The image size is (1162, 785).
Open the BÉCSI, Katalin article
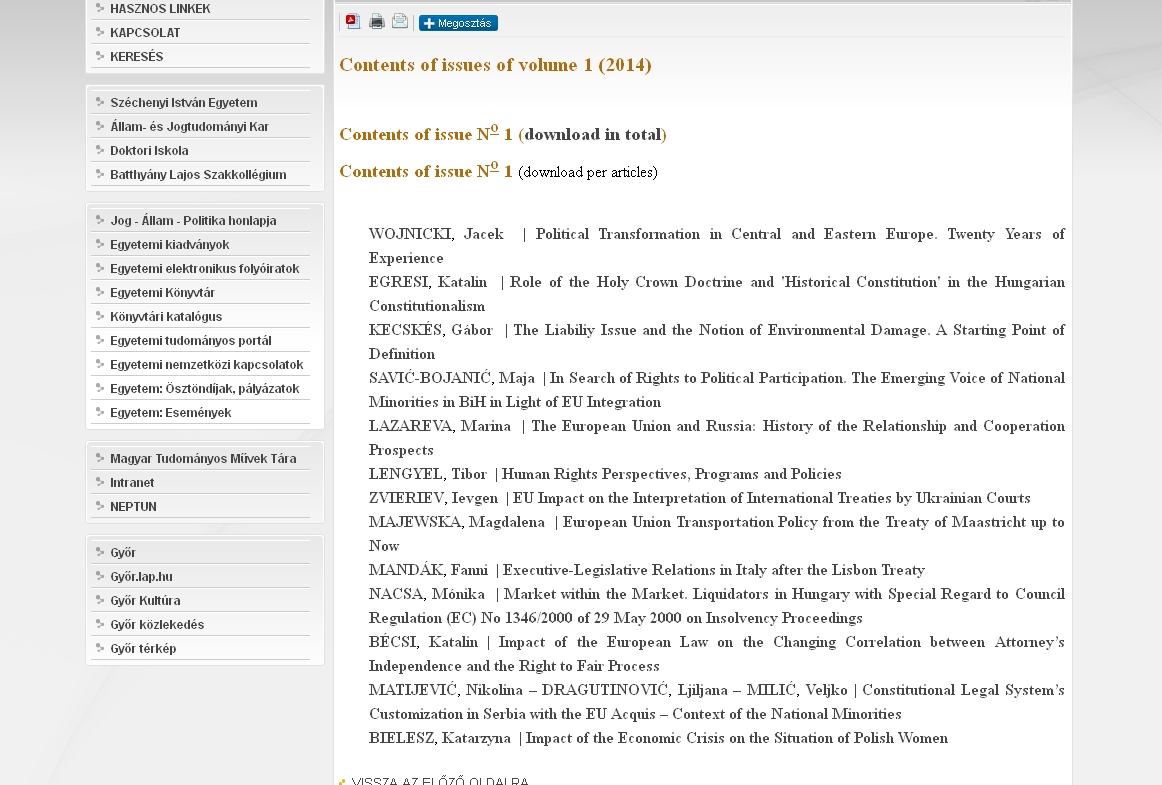pyautogui.click(x=717, y=654)
